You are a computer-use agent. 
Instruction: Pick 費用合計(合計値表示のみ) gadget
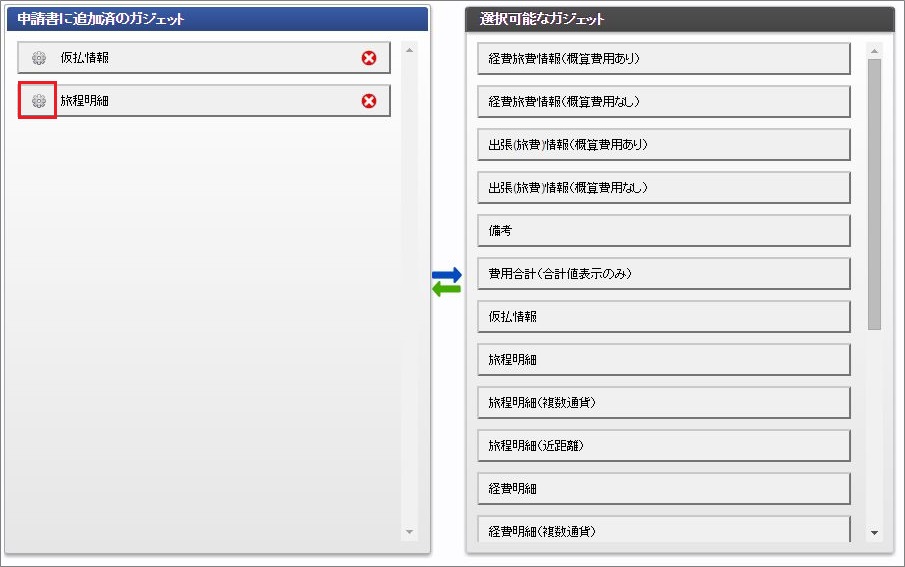(664, 274)
